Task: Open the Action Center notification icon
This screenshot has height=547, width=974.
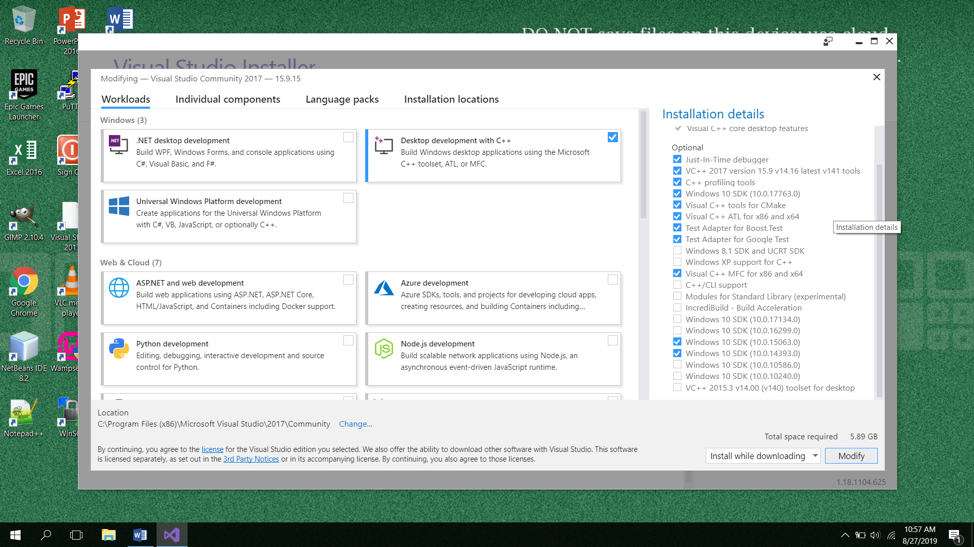Action: [x=955, y=535]
